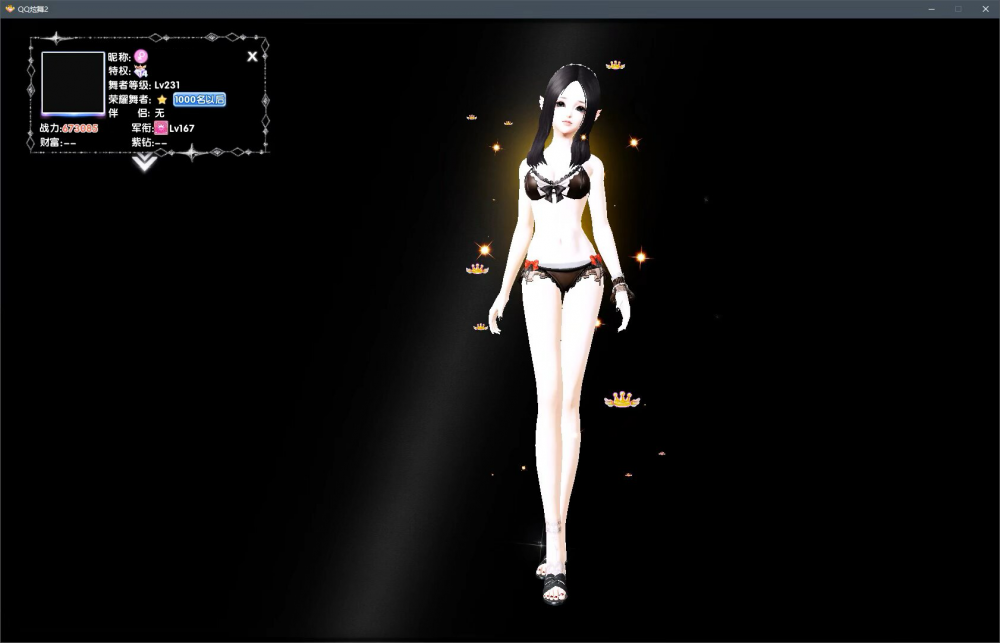
Task: Click the pink military rank icon
Action: pos(161,128)
